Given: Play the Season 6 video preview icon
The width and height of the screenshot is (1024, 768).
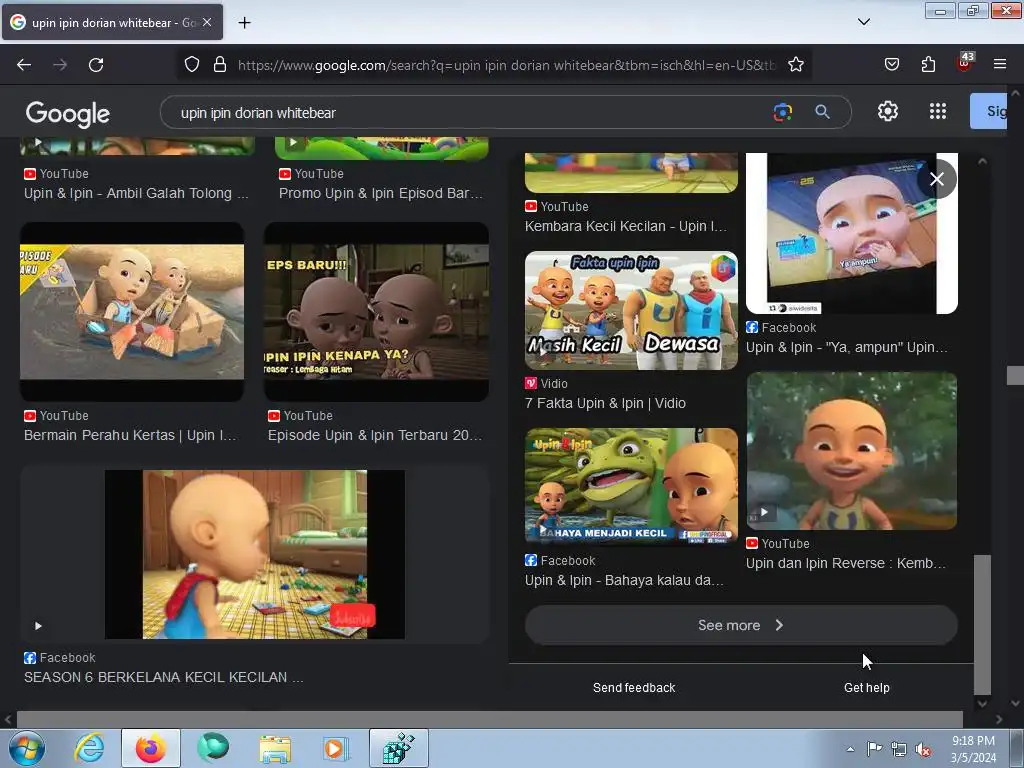Looking at the screenshot, I should coord(39,626).
